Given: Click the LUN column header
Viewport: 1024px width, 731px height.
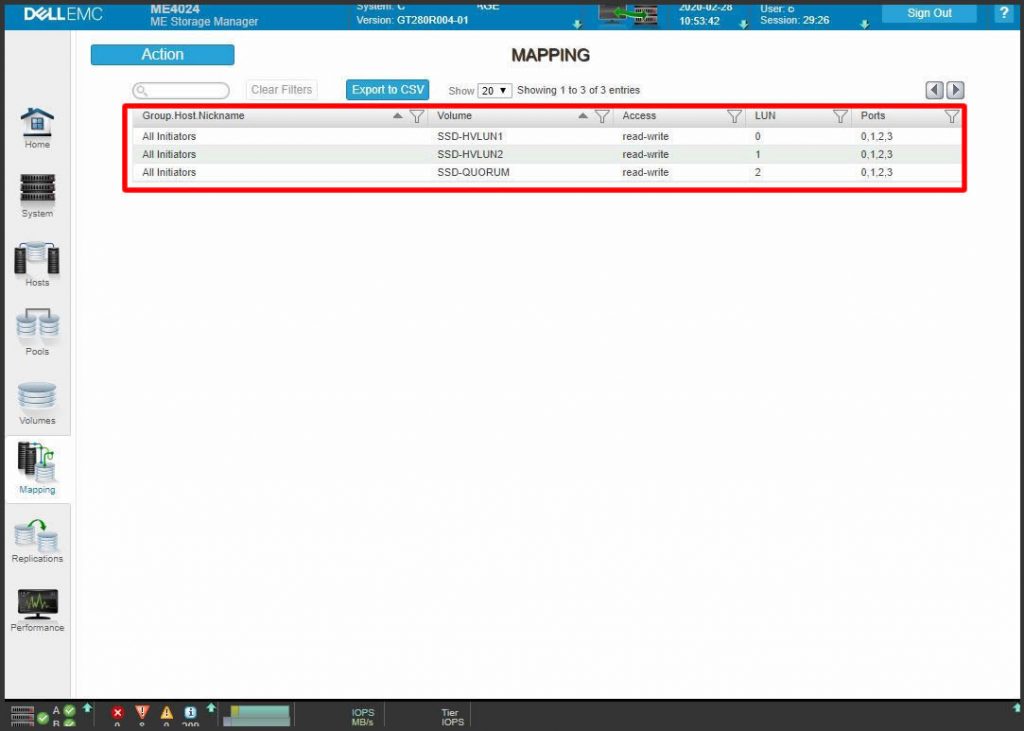Looking at the screenshot, I should (x=765, y=116).
